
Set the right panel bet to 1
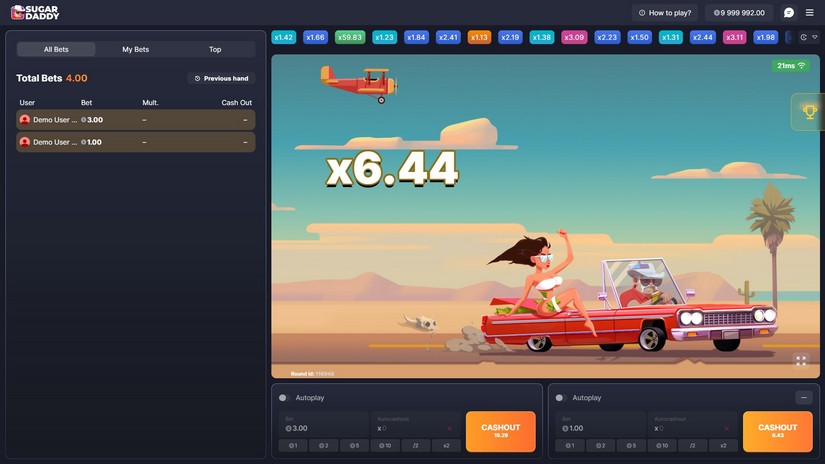click(570, 446)
